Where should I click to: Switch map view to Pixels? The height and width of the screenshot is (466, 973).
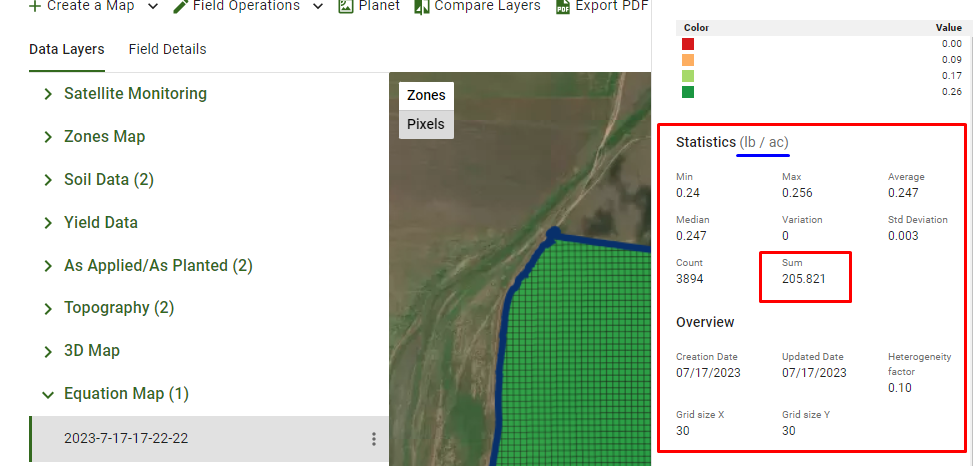426,125
